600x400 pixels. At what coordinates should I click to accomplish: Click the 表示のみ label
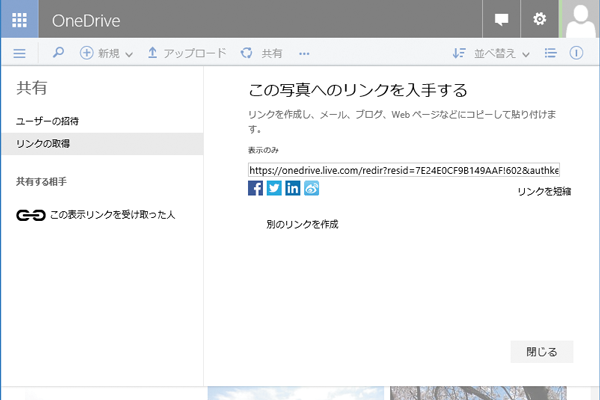tap(263, 150)
